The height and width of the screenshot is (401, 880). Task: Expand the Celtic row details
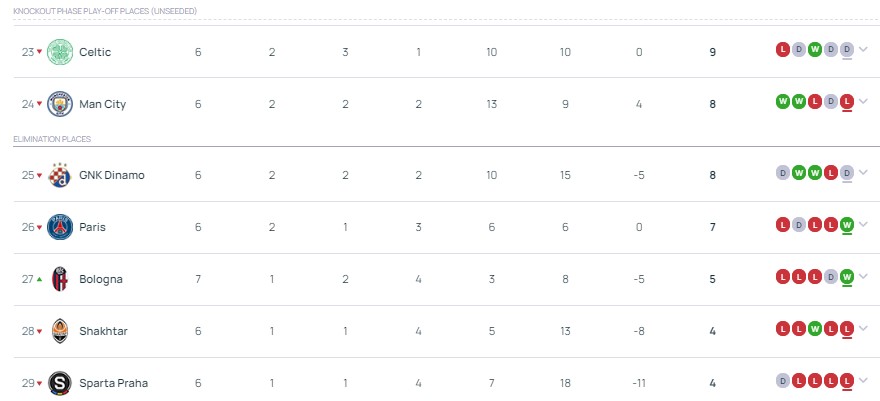pos(863,49)
